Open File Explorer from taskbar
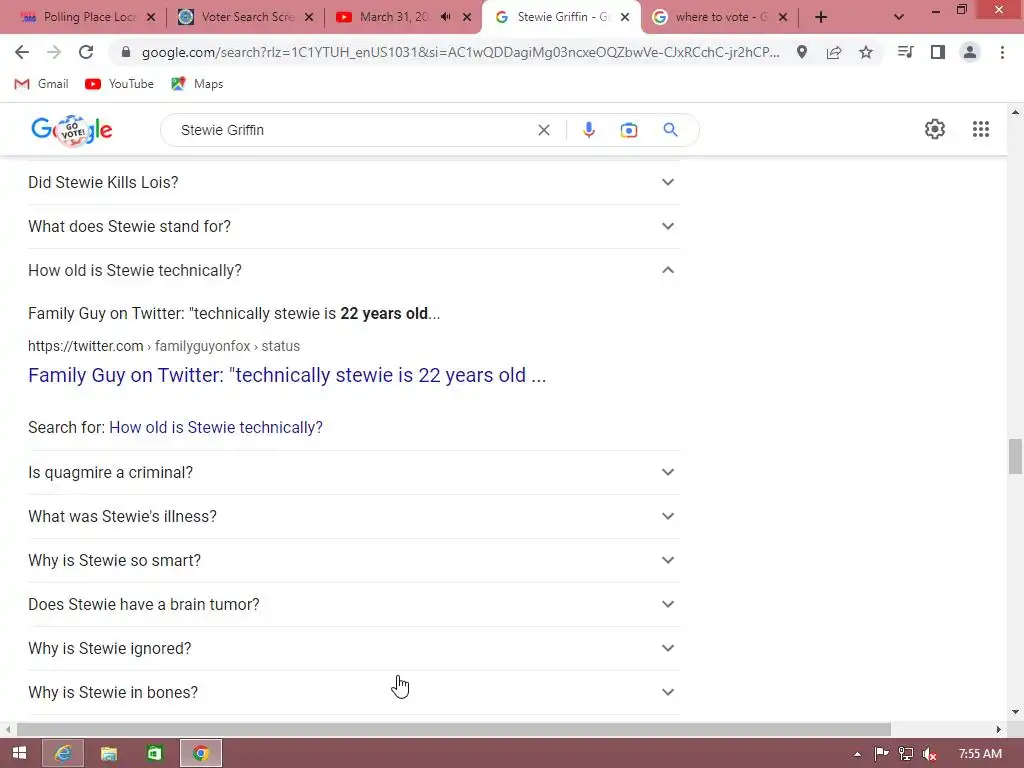Image resolution: width=1024 pixels, height=768 pixels. (109, 753)
